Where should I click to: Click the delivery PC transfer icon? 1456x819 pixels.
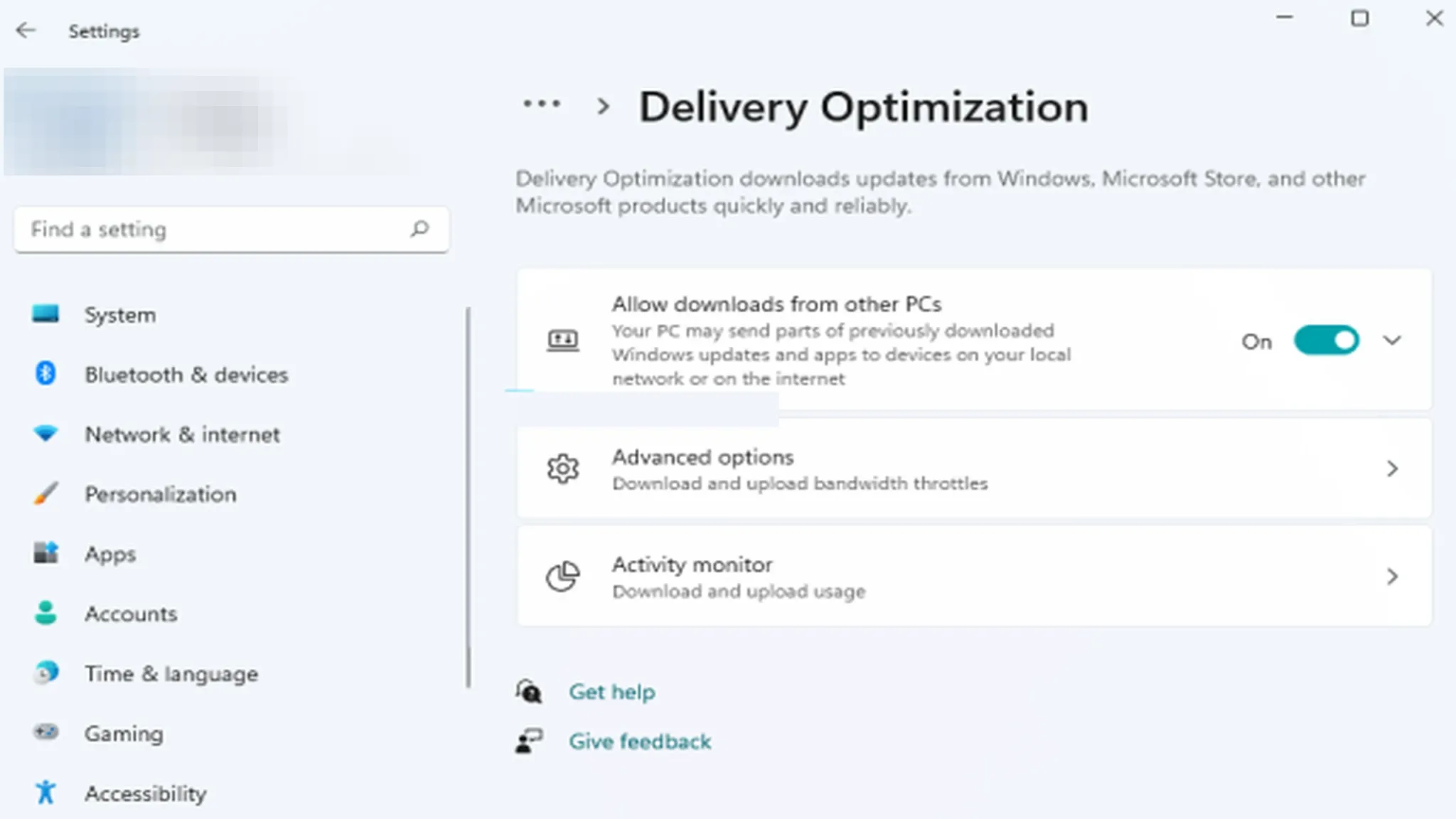point(563,341)
